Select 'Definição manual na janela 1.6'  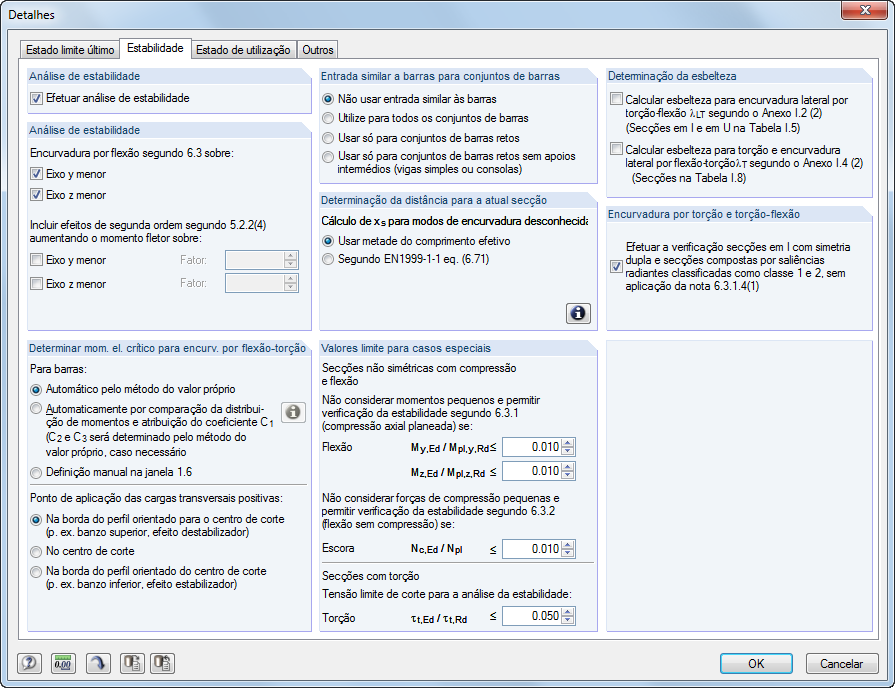tap(36, 473)
